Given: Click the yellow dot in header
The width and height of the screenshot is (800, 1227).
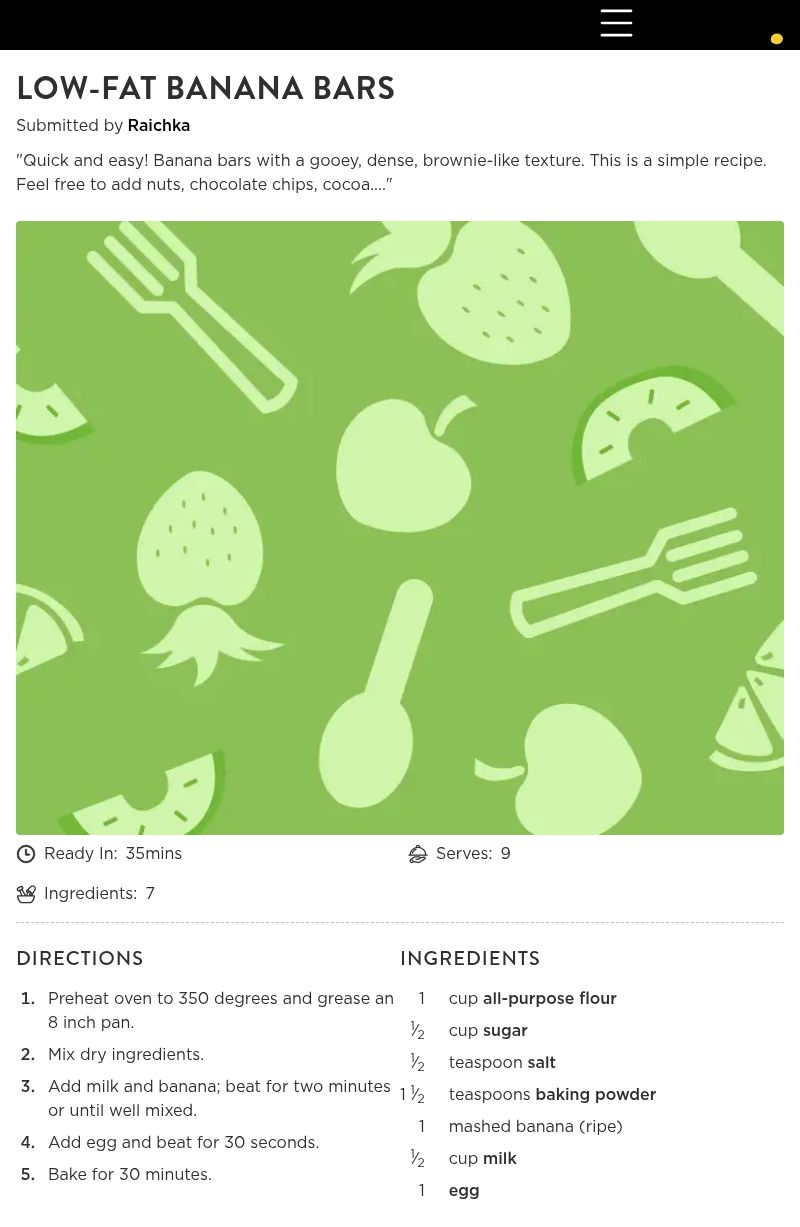Looking at the screenshot, I should [776, 39].
